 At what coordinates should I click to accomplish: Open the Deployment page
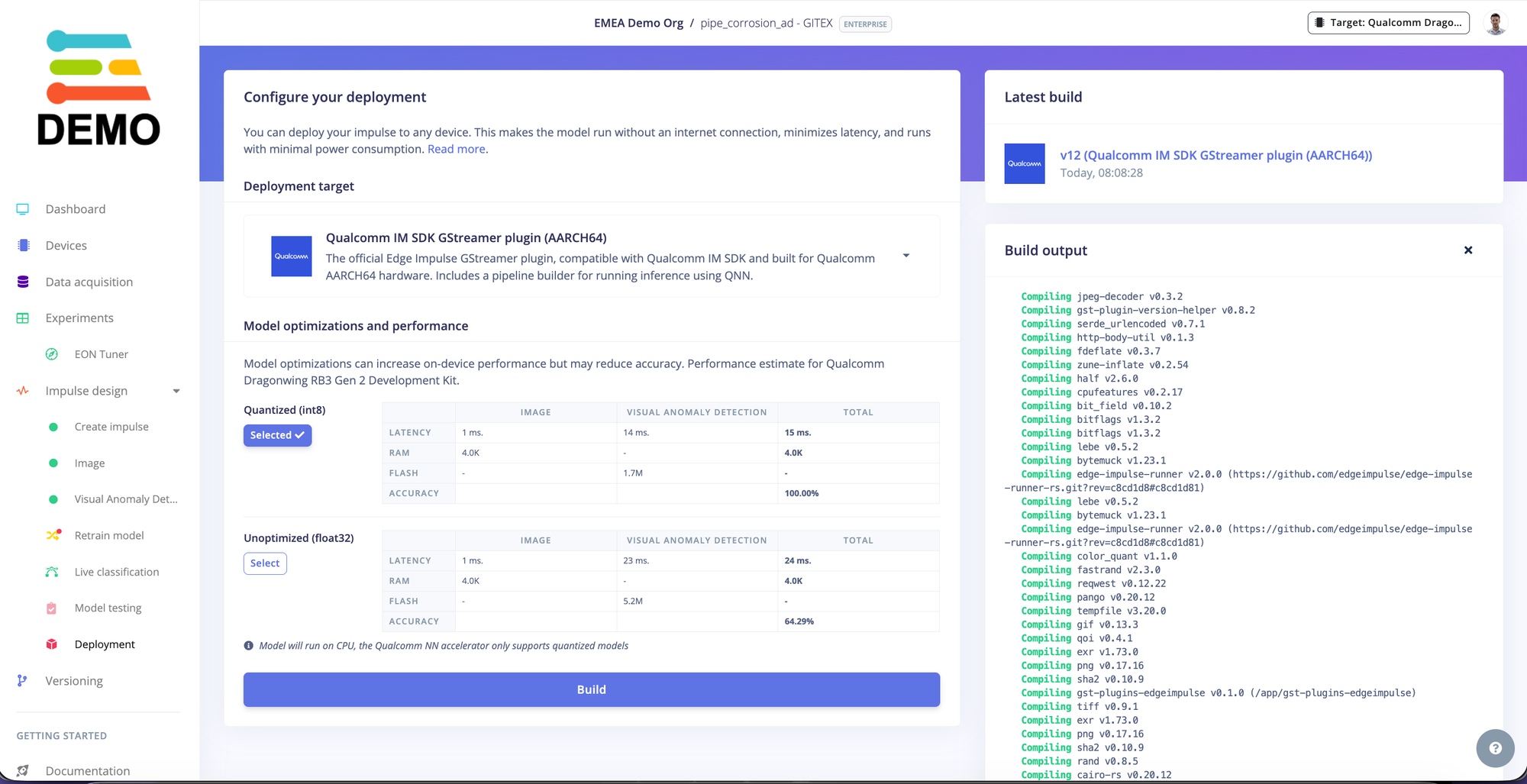point(105,644)
